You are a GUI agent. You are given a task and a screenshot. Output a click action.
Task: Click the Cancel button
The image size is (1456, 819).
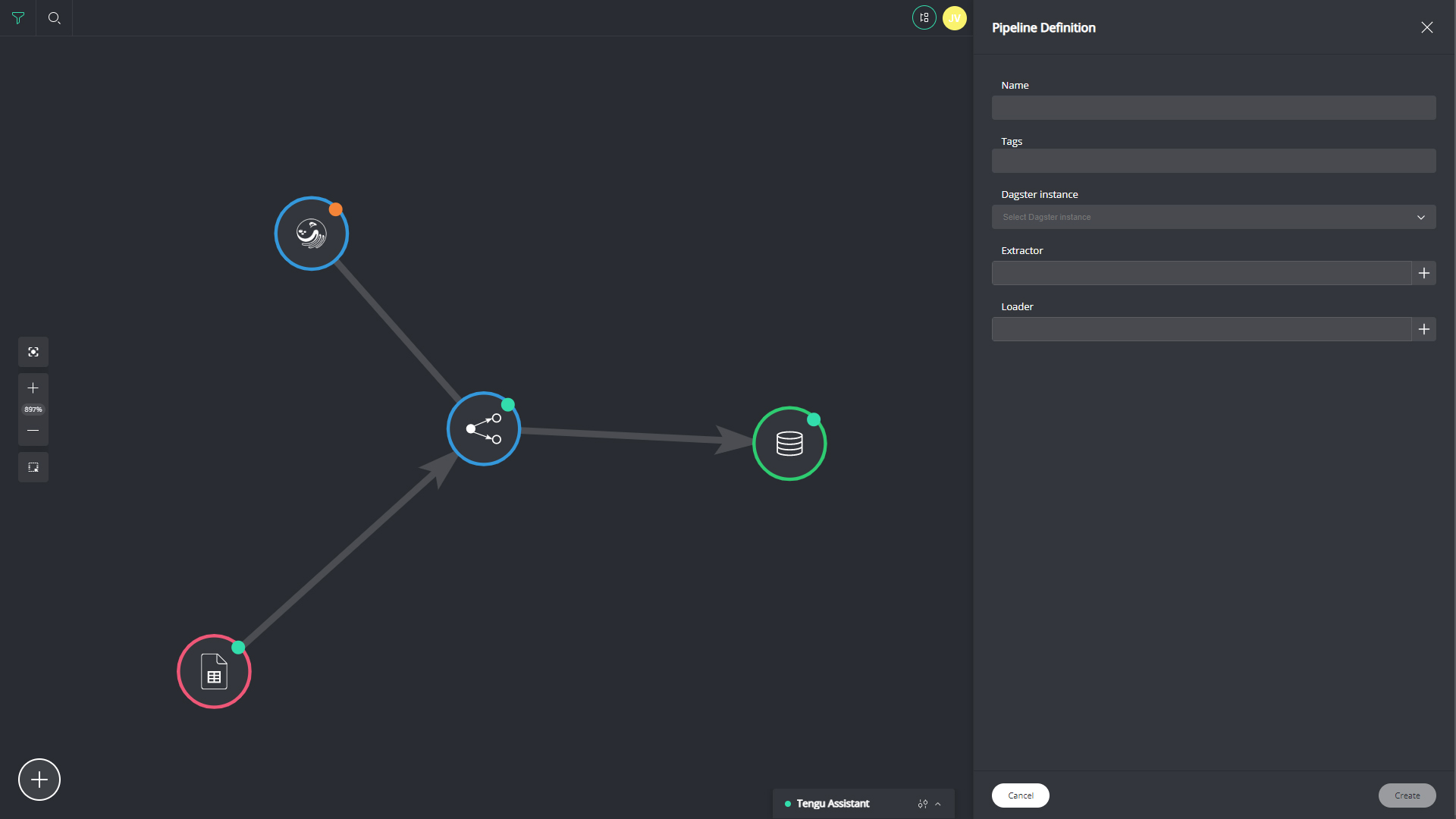1020,795
